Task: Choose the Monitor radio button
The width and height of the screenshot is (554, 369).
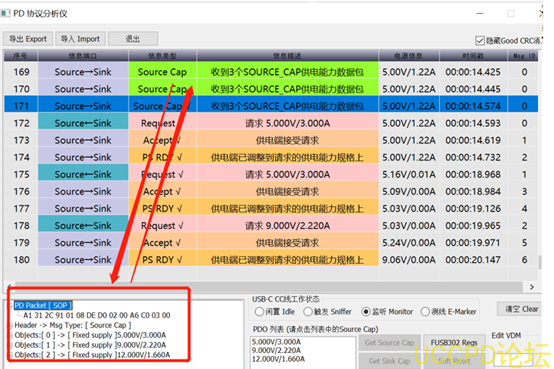Action: click(366, 312)
